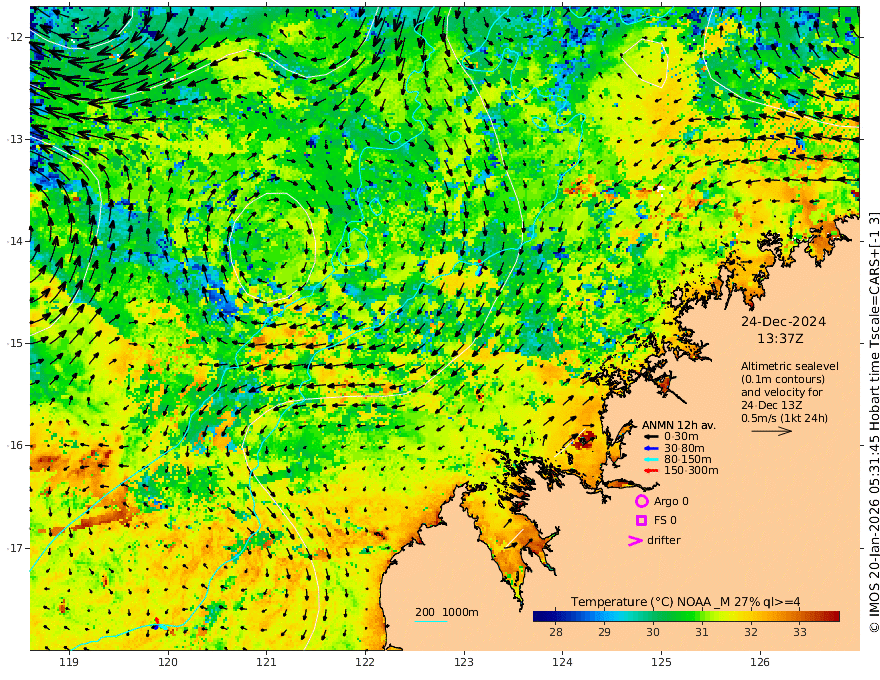Click latitude axis label -13
Image resolution: width=880 pixels, height=680 pixels.
pyautogui.click(x=15, y=139)
